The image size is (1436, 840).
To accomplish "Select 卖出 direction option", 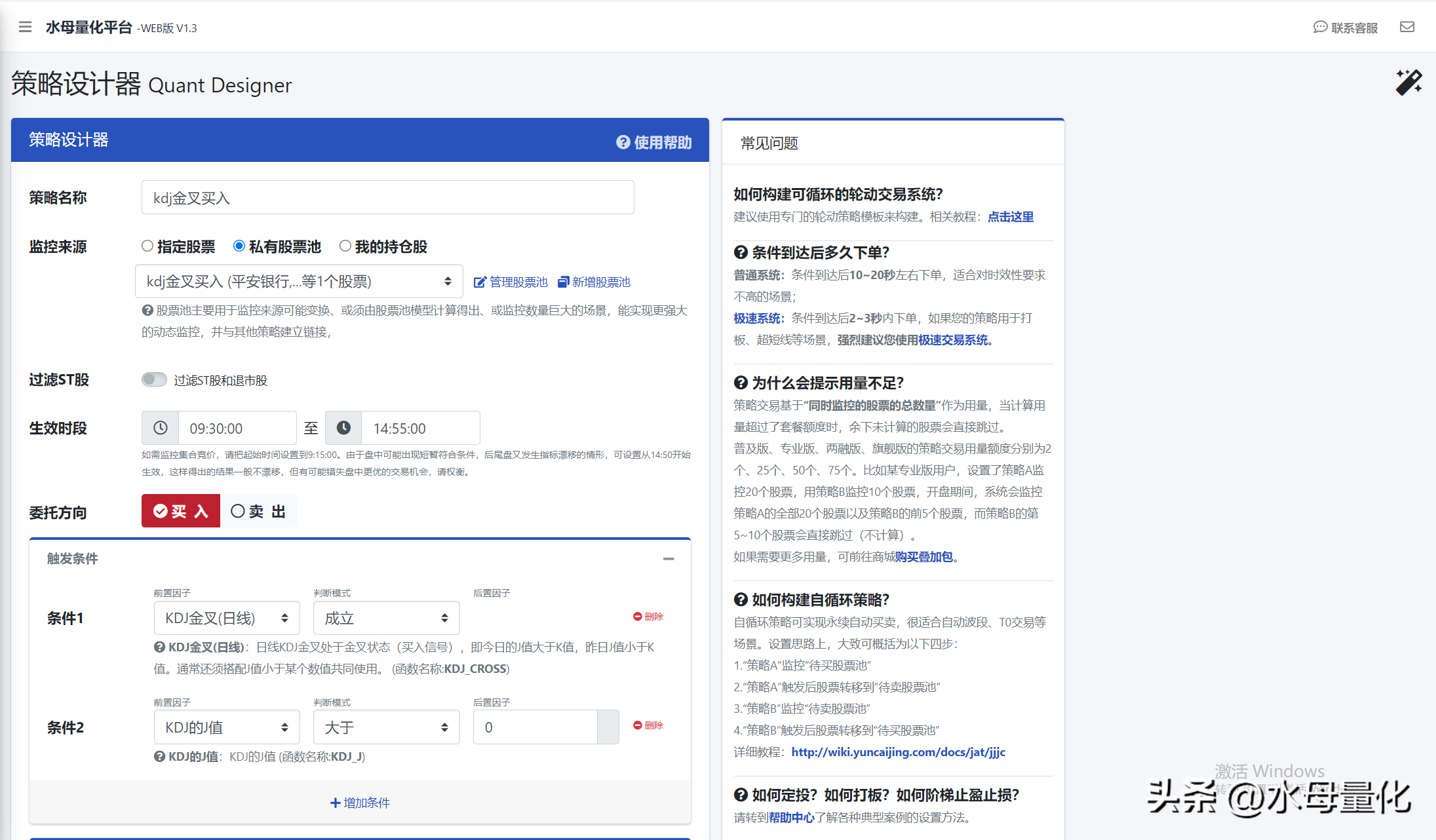I will pos(258,511).
